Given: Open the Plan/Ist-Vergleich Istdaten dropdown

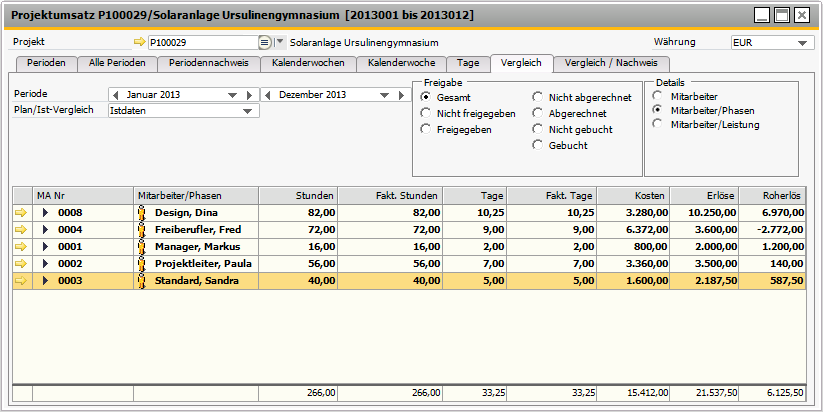Looking at the screenshot, I should click(x=247, y=111).
